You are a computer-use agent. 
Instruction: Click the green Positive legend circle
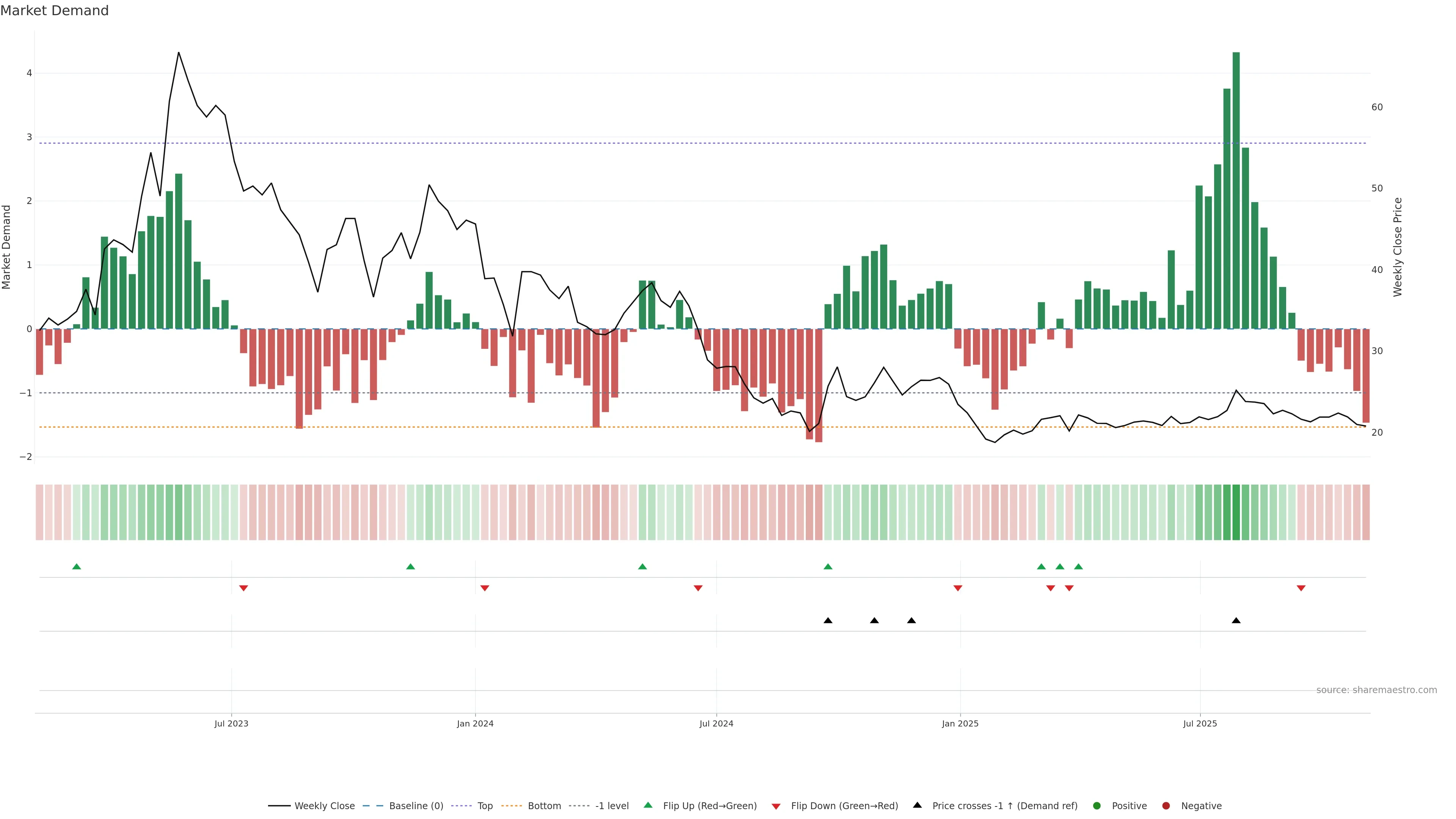point(1097,805)
